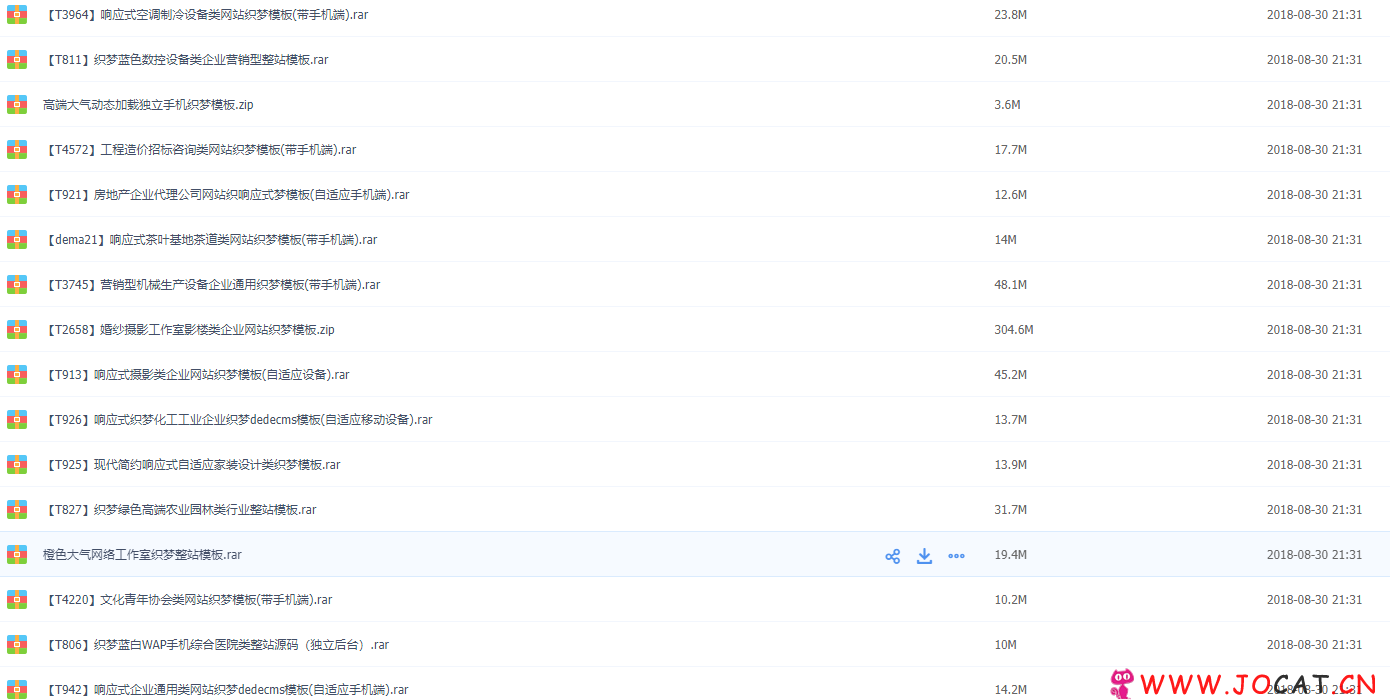Click the 10M file size
1390x700 pixels.
click(1006, 645)
